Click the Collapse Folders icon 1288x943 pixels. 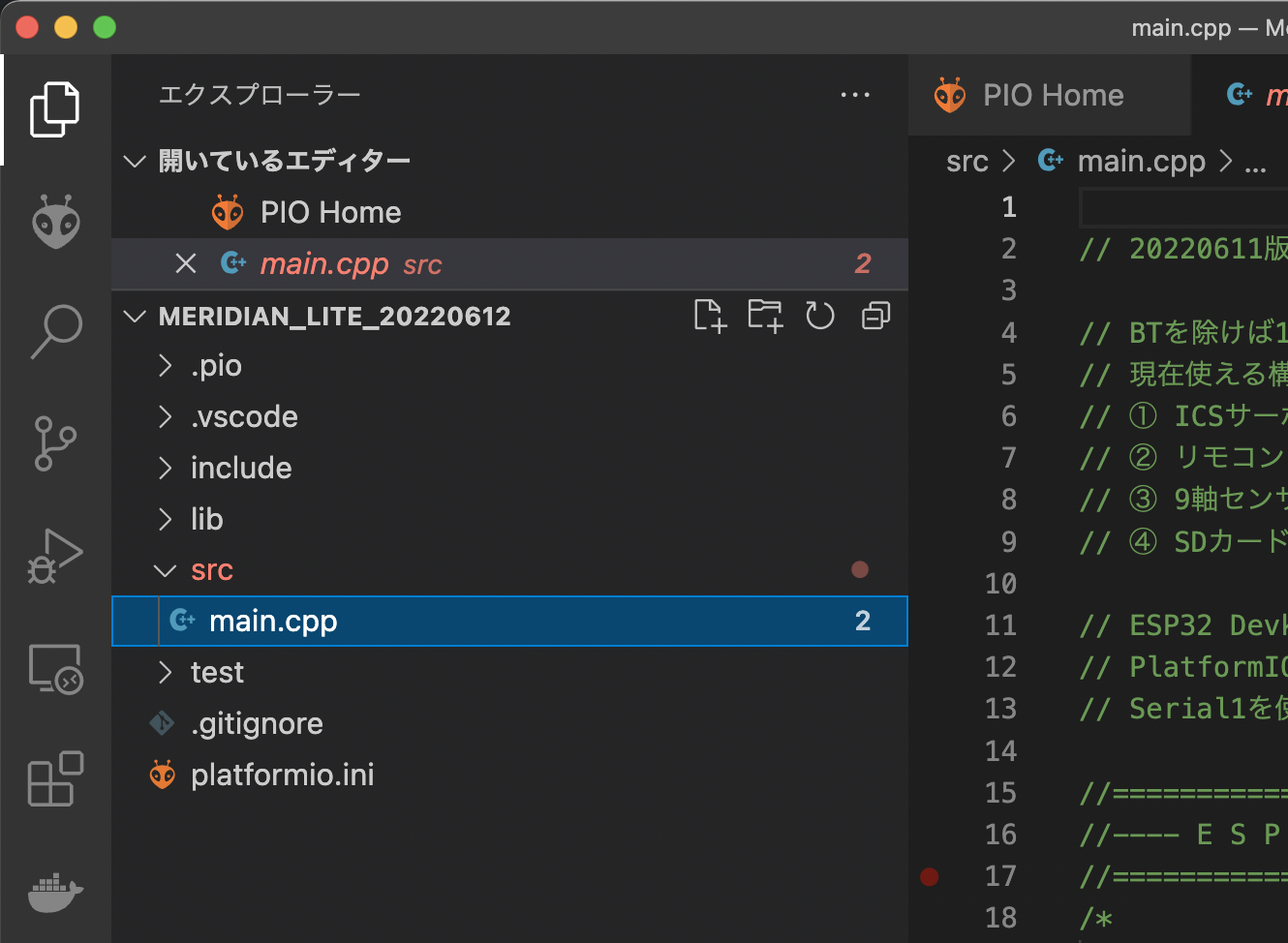pyautogui.click(x=874, y=316)
